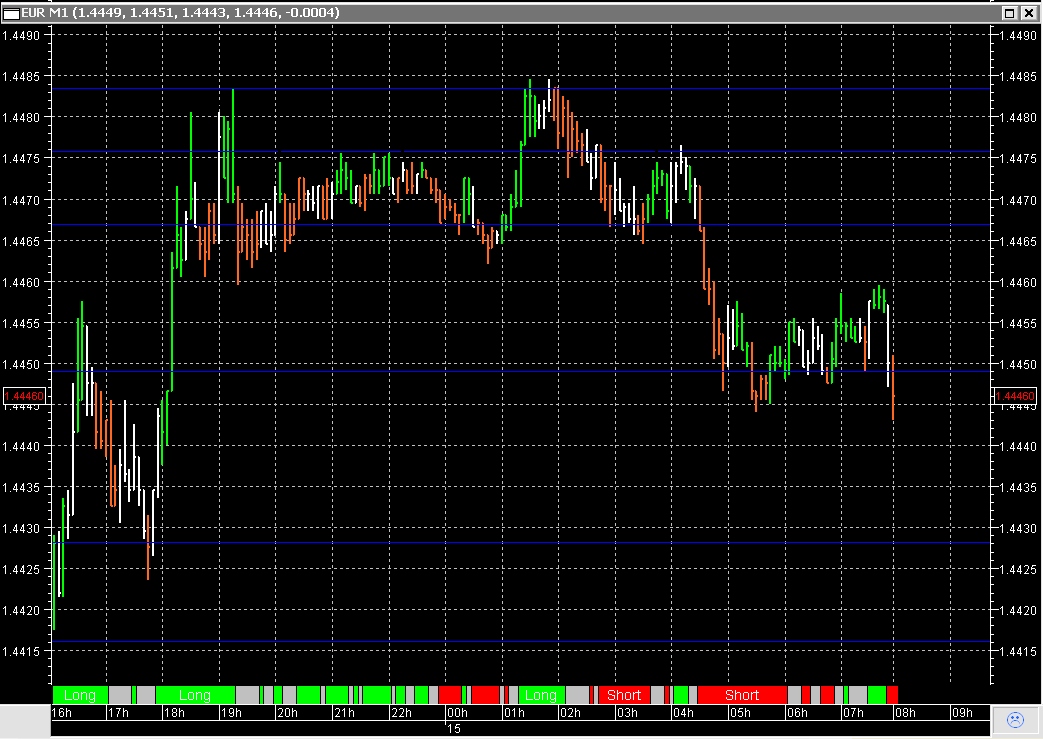Click the blue sad-face connection status icon
Screen dimensions: 1043x739
coord(1014,719)
